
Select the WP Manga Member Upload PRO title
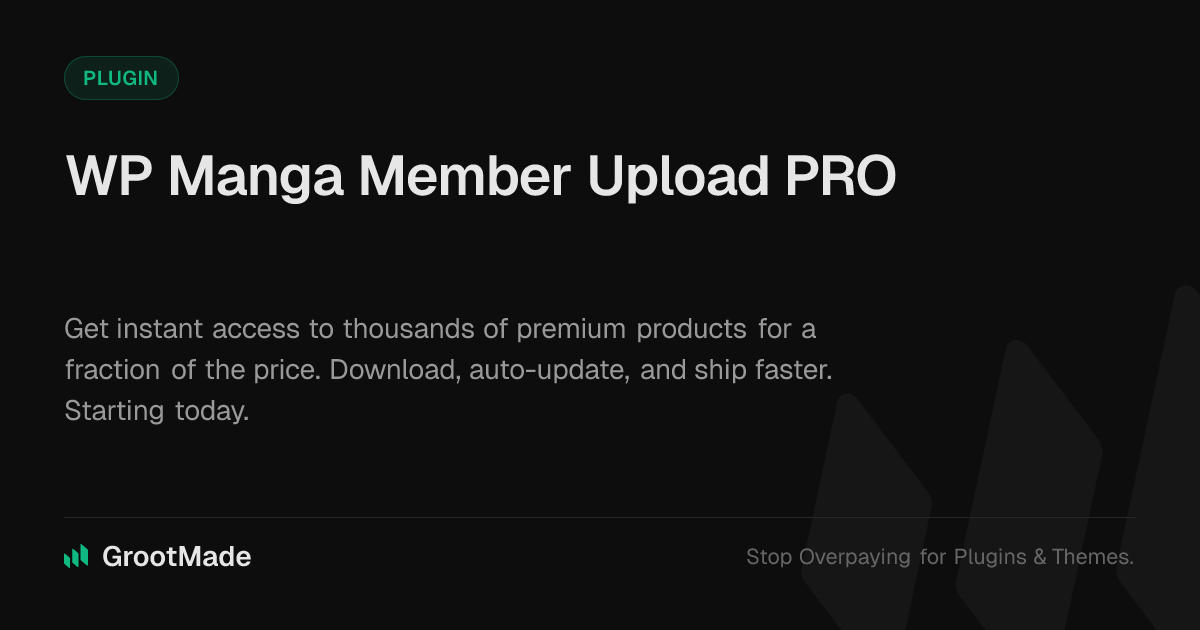click(x=481, y=177)
